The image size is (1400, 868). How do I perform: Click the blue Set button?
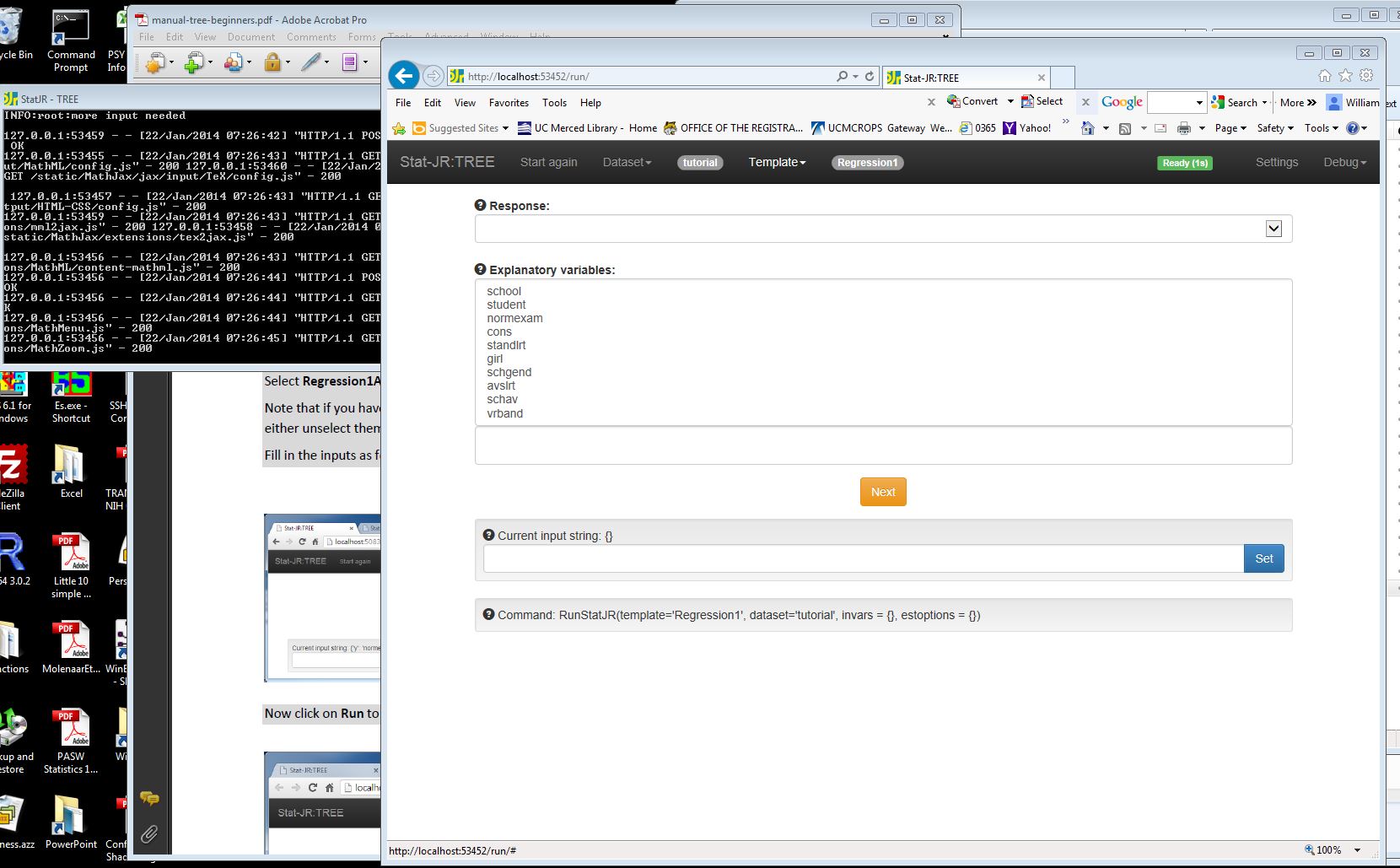pyautogui.click(x=1263, y=558)
